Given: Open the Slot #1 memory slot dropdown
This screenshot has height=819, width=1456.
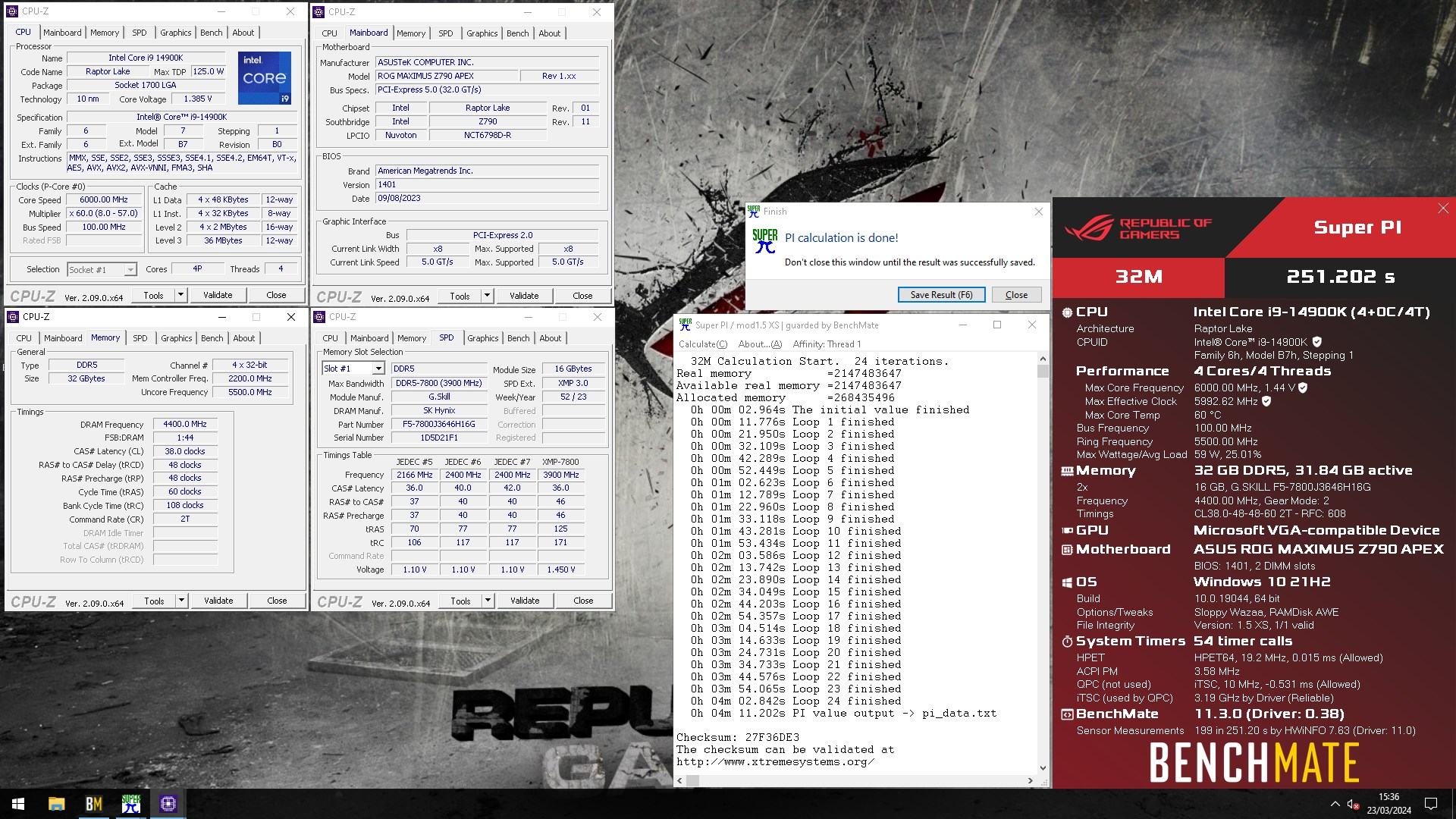Looking at the screenshot, I should click(x=378, y=369).
